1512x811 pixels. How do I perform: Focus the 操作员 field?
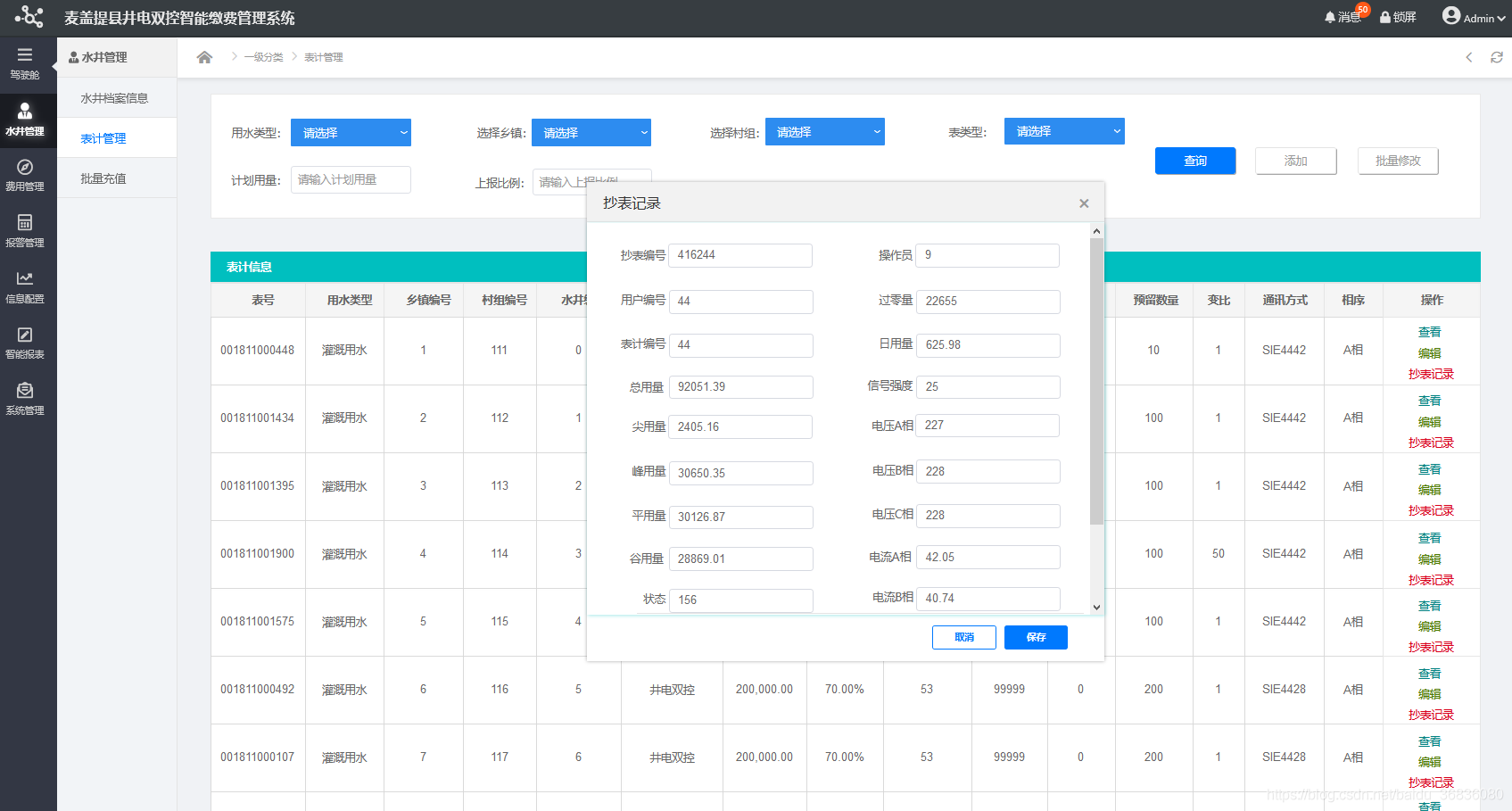[987, 255]
